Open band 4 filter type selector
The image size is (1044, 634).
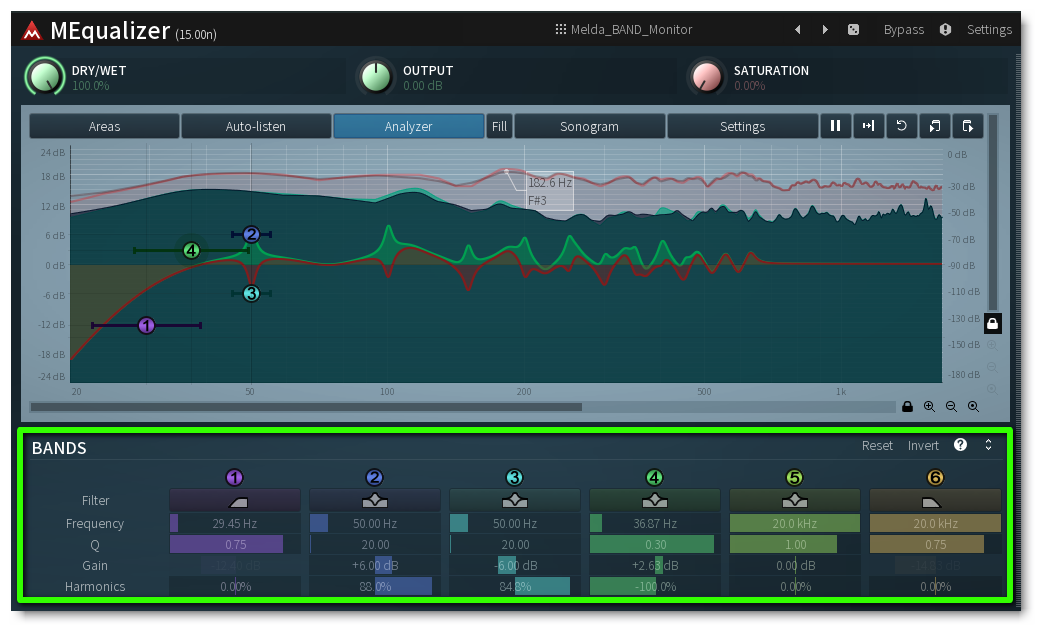click(x=655, y=500)
